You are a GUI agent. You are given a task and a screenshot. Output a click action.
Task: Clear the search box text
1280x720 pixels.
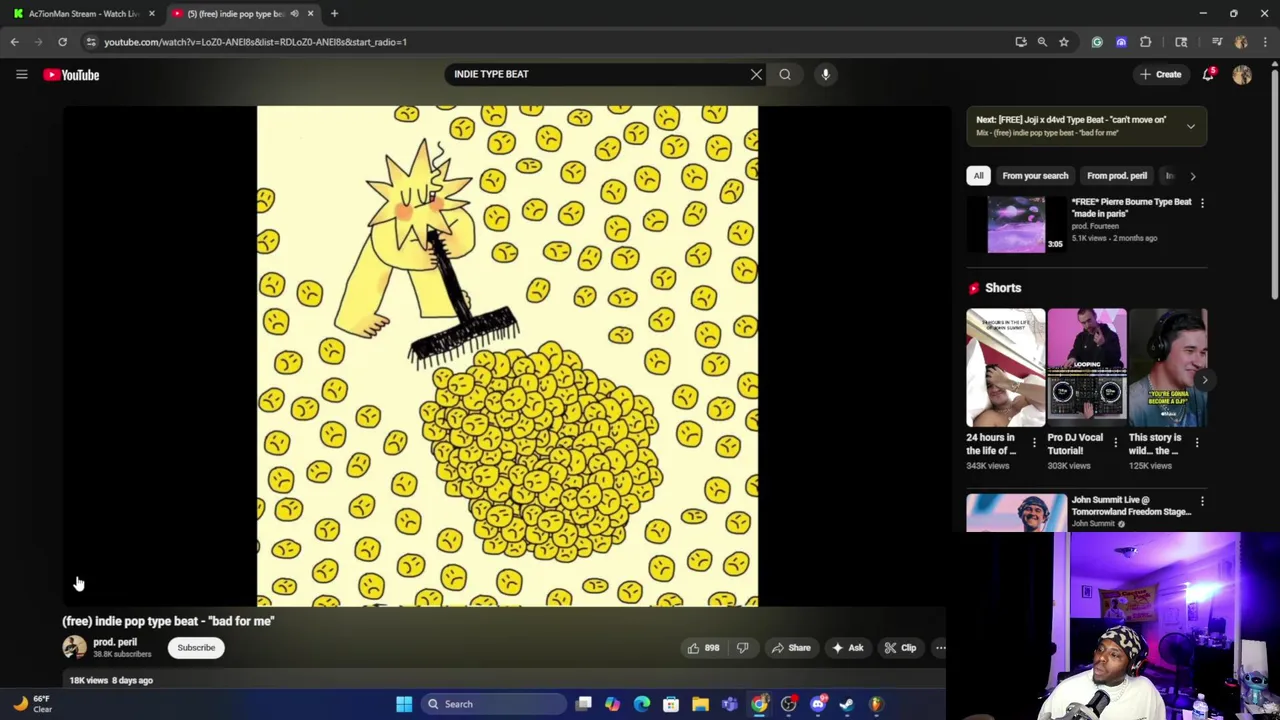(756, 74)
